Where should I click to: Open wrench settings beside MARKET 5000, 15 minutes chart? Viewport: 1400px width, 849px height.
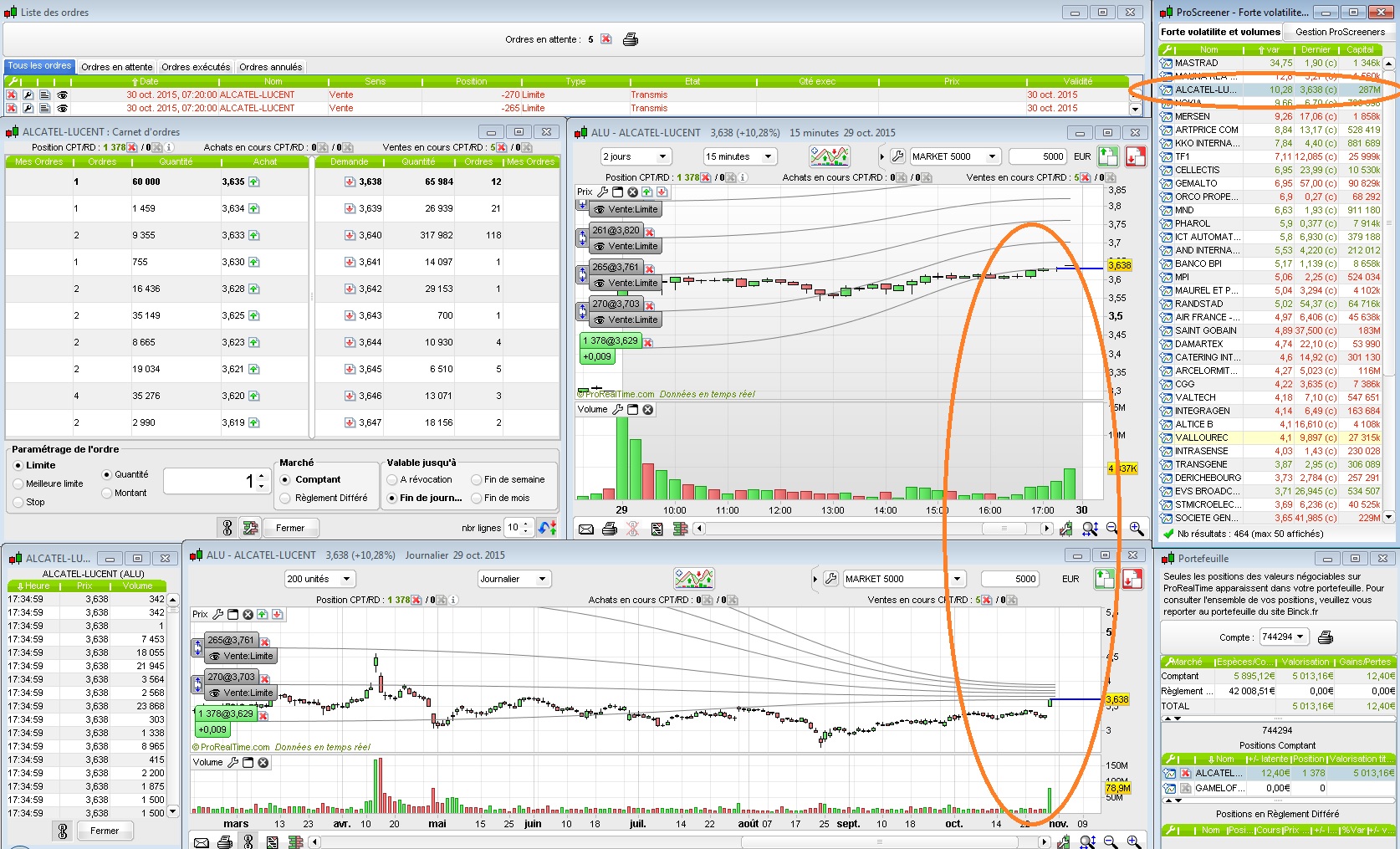897,156
